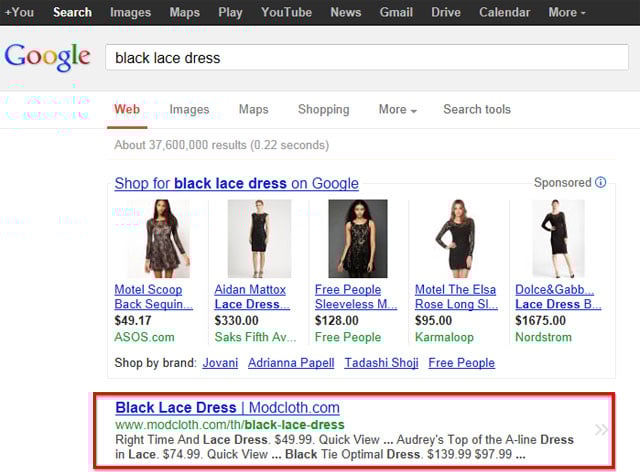Open the +You link in top bar
The width and height of the screenshot is (640, 474).
(x=19, y=12)
